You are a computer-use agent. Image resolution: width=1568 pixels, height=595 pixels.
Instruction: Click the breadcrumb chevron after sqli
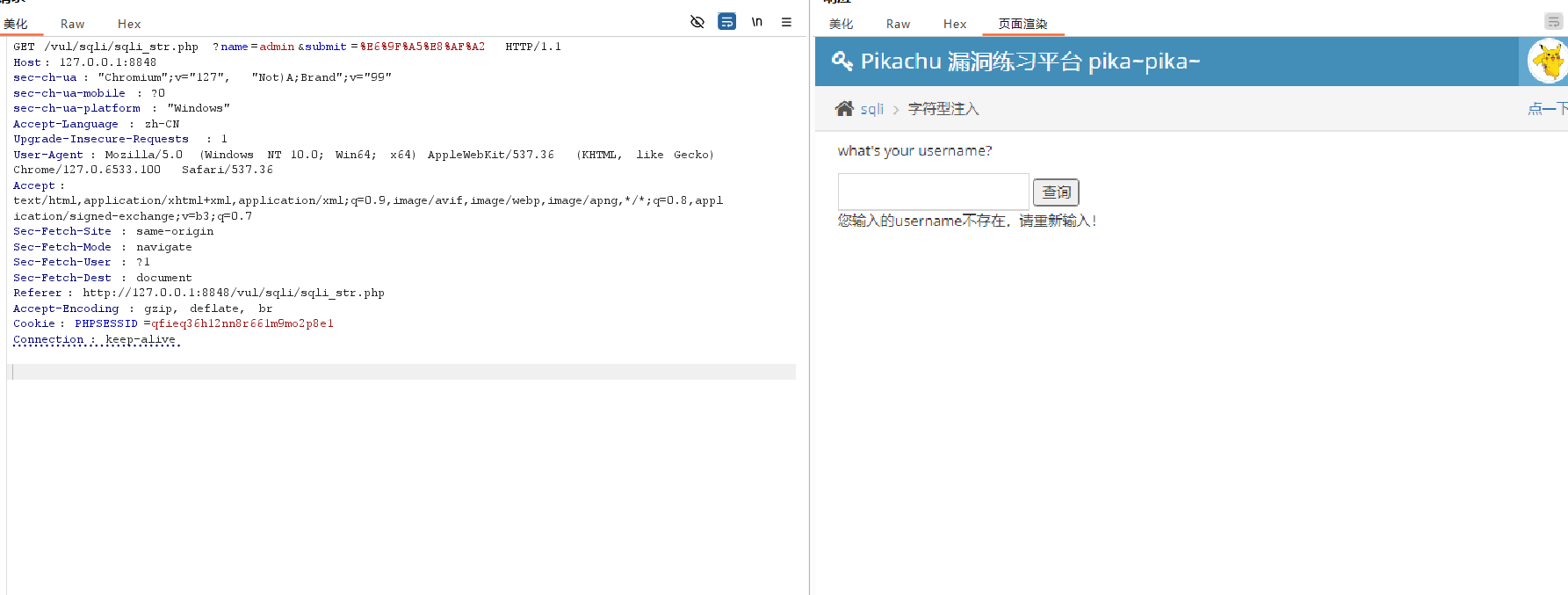pyautogui.click(x=896, y=110)
